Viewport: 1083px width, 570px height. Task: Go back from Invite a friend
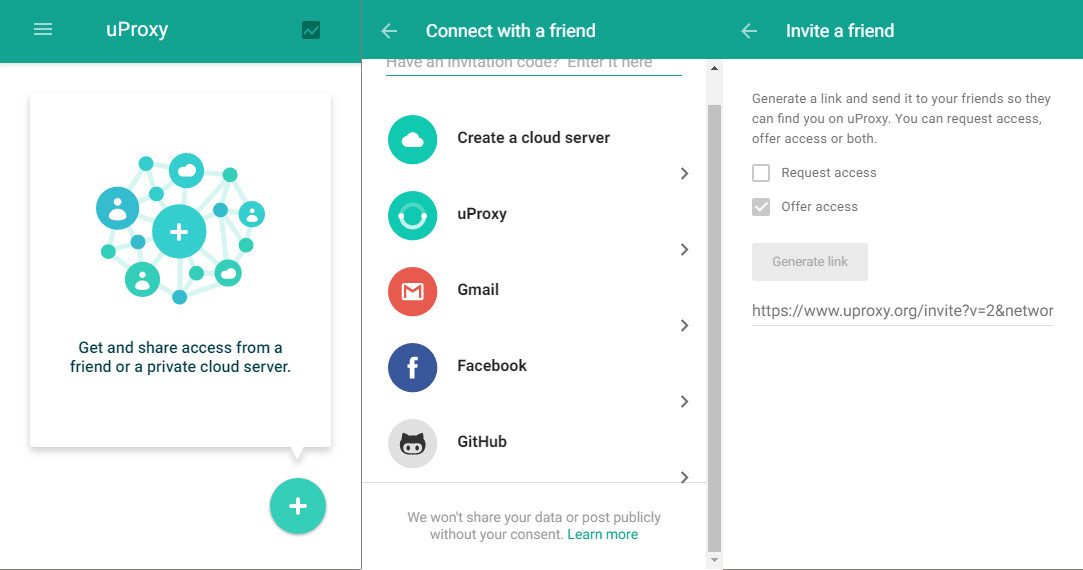[x=749, y=31]
